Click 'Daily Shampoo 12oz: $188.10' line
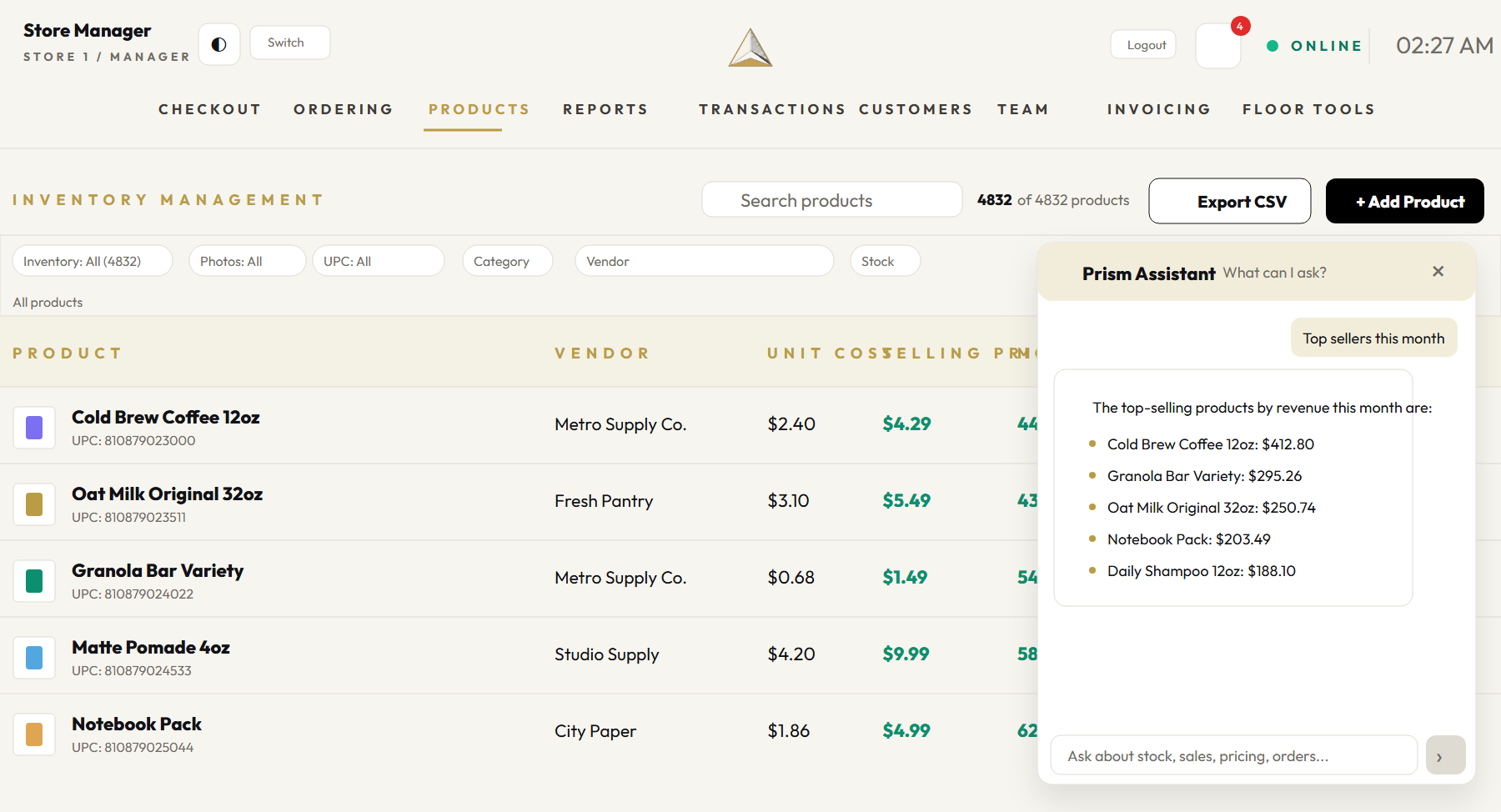Image resolution: width=1501 pixels, height=812 pixels. [1201, 571]
